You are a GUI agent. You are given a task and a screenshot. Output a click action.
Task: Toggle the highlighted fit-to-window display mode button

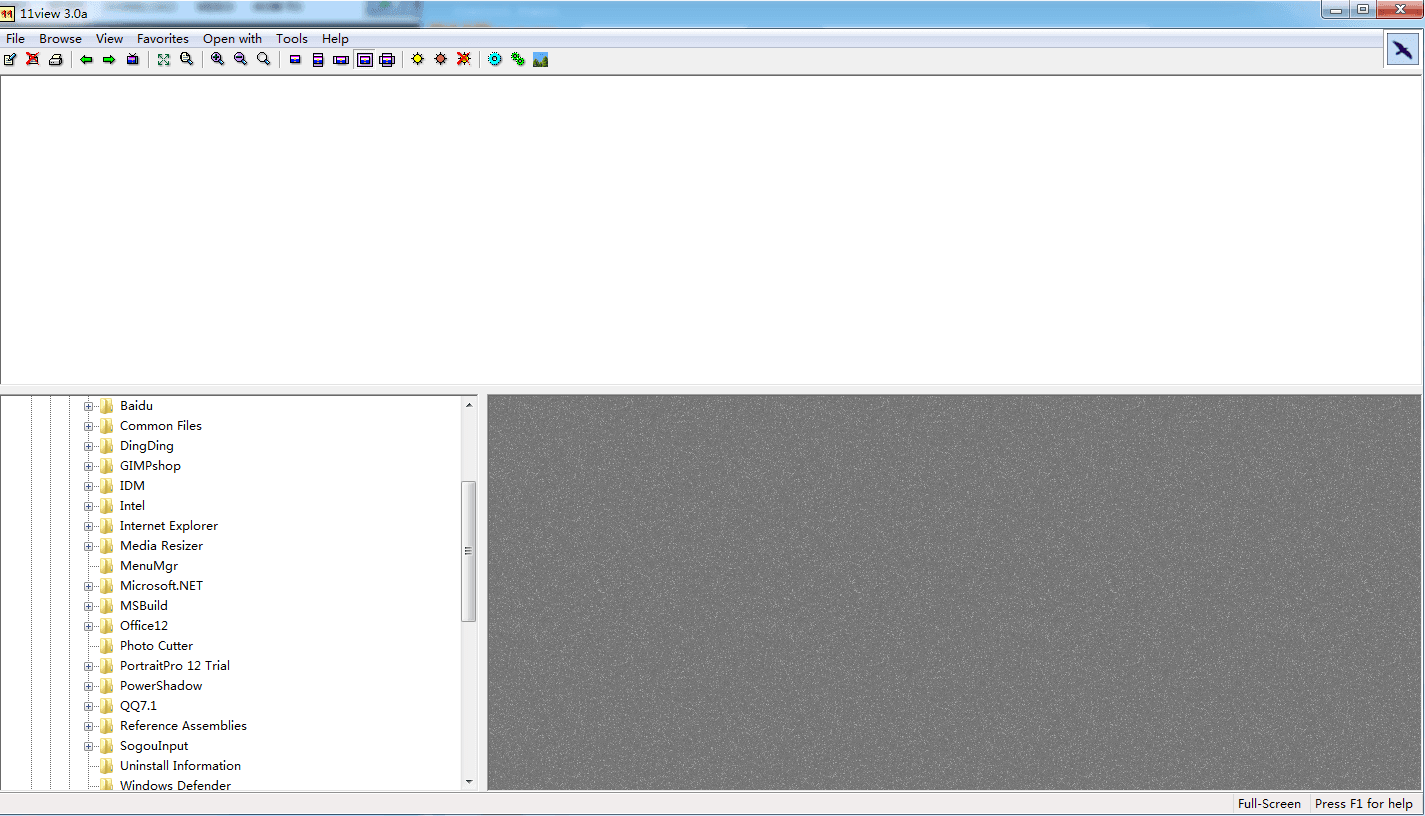[x=364, y=60]
